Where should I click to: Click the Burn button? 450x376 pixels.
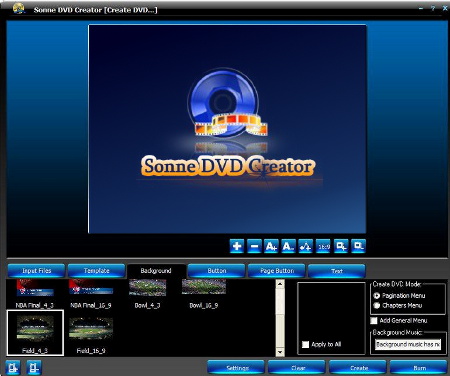tap(419, 368)
